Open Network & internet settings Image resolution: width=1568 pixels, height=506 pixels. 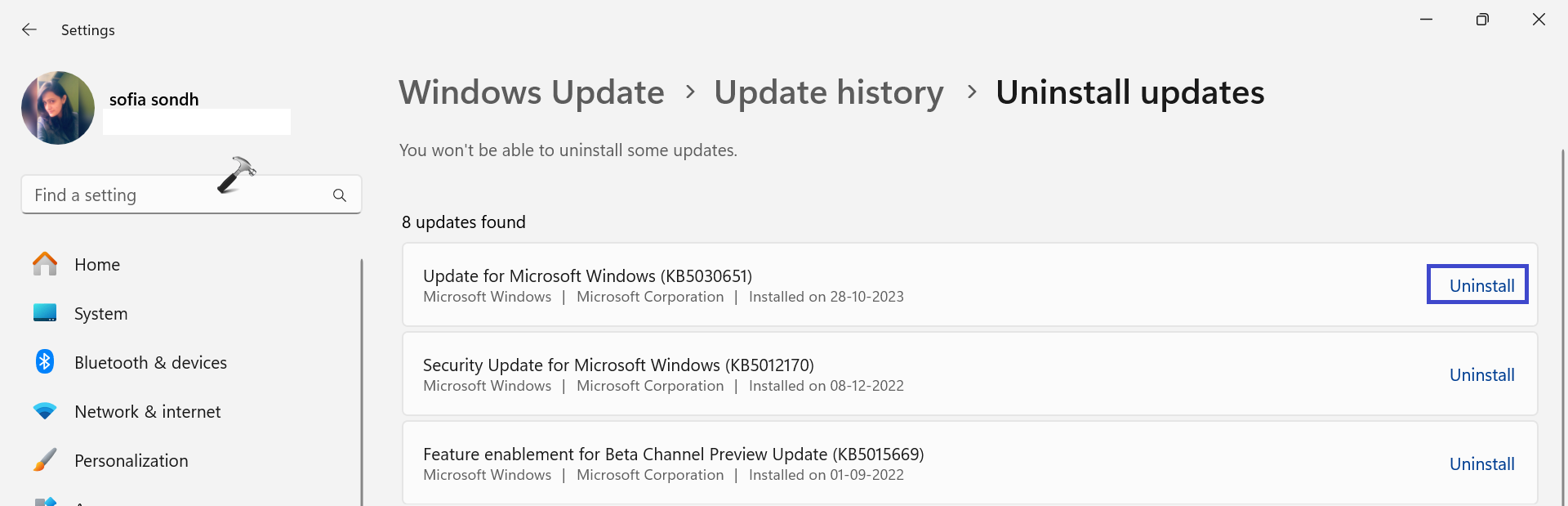[x=148, y=411]
